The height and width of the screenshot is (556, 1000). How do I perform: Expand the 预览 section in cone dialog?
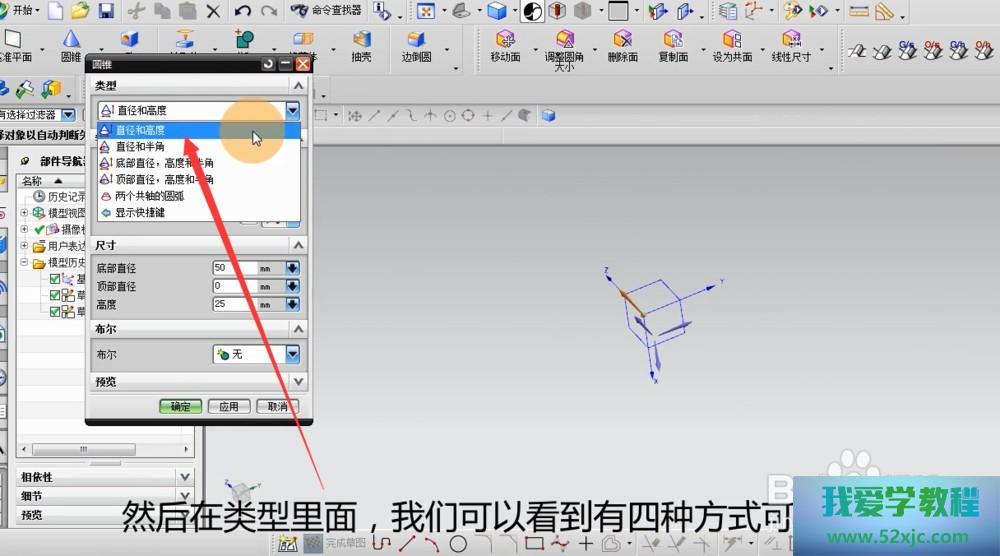tap(297, 382)
